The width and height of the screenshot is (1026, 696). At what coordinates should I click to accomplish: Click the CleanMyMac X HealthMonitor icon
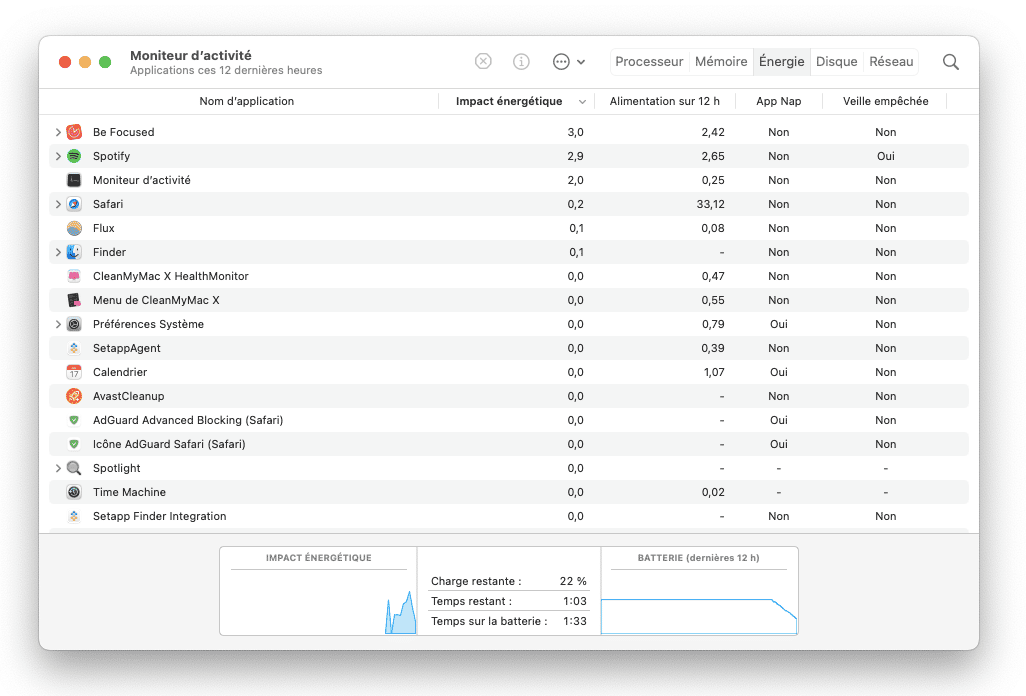pyautogui.click(x=74, y=276)
